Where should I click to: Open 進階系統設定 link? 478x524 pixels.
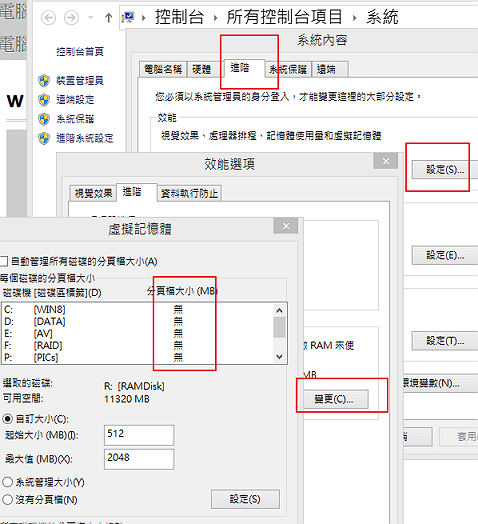click(x=85, y=138)
